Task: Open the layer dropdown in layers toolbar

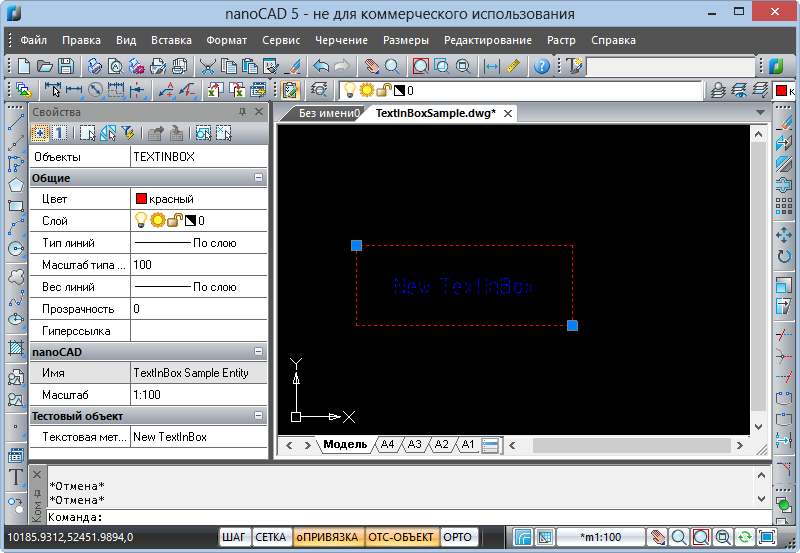Action: tap(521, 91)
